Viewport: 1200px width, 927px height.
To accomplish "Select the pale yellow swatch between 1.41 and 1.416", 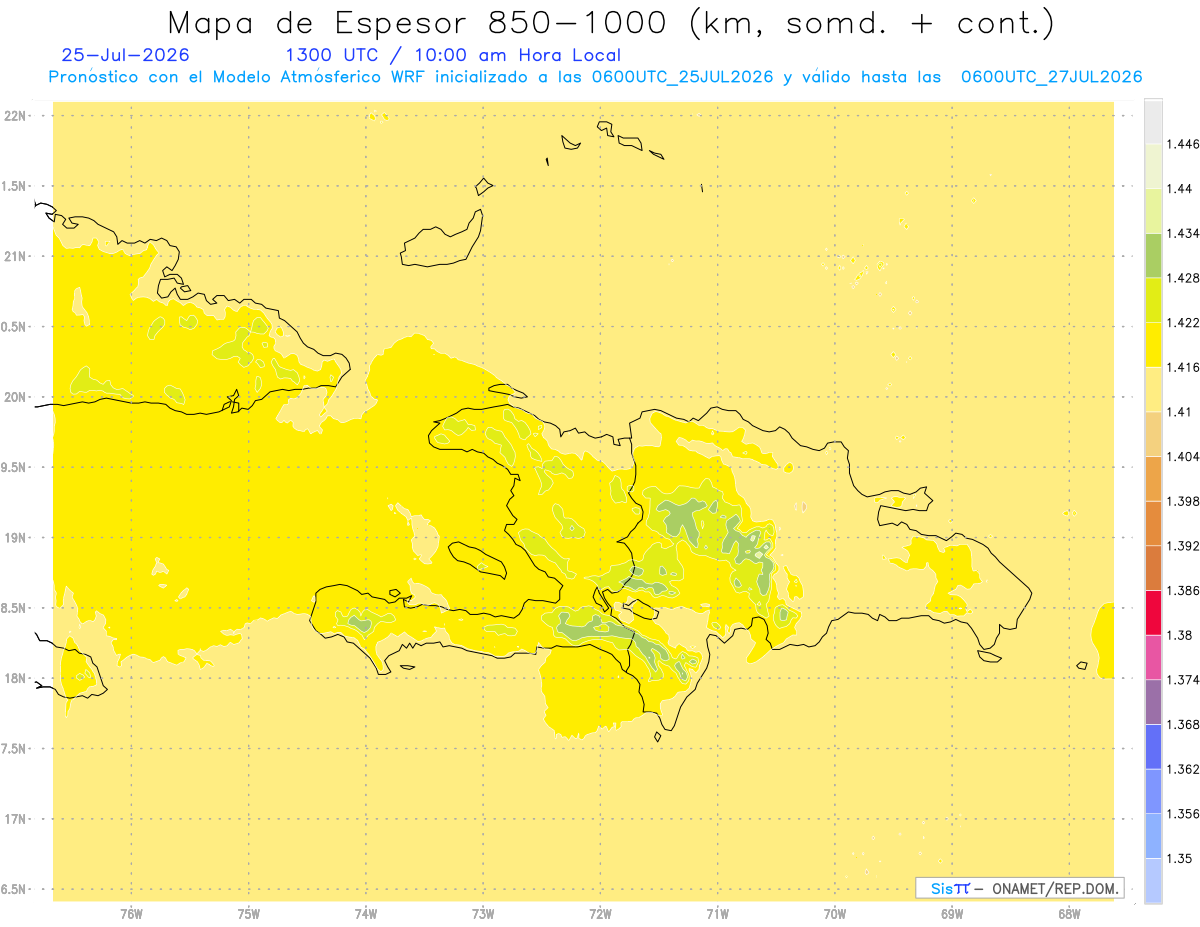I will [x=1153, y=390].
